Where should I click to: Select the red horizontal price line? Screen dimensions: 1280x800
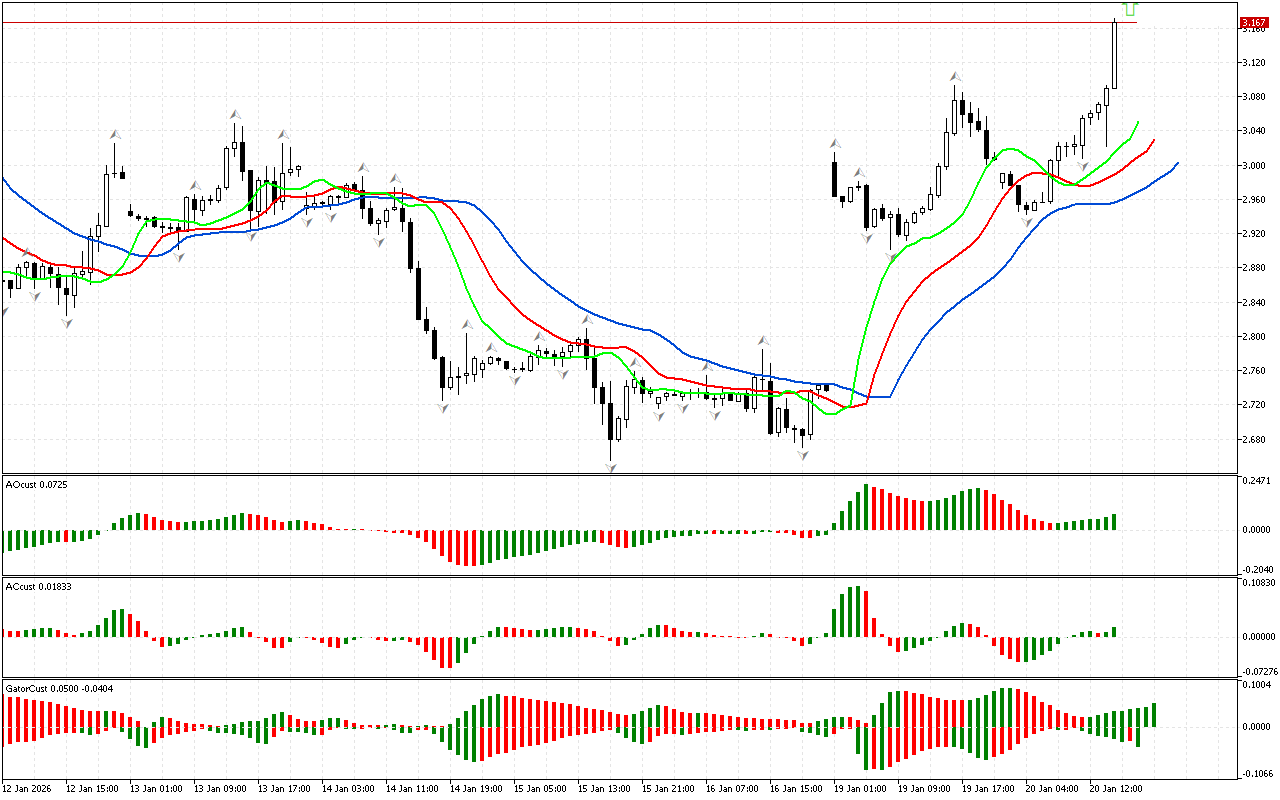click(x=600, y=22)
